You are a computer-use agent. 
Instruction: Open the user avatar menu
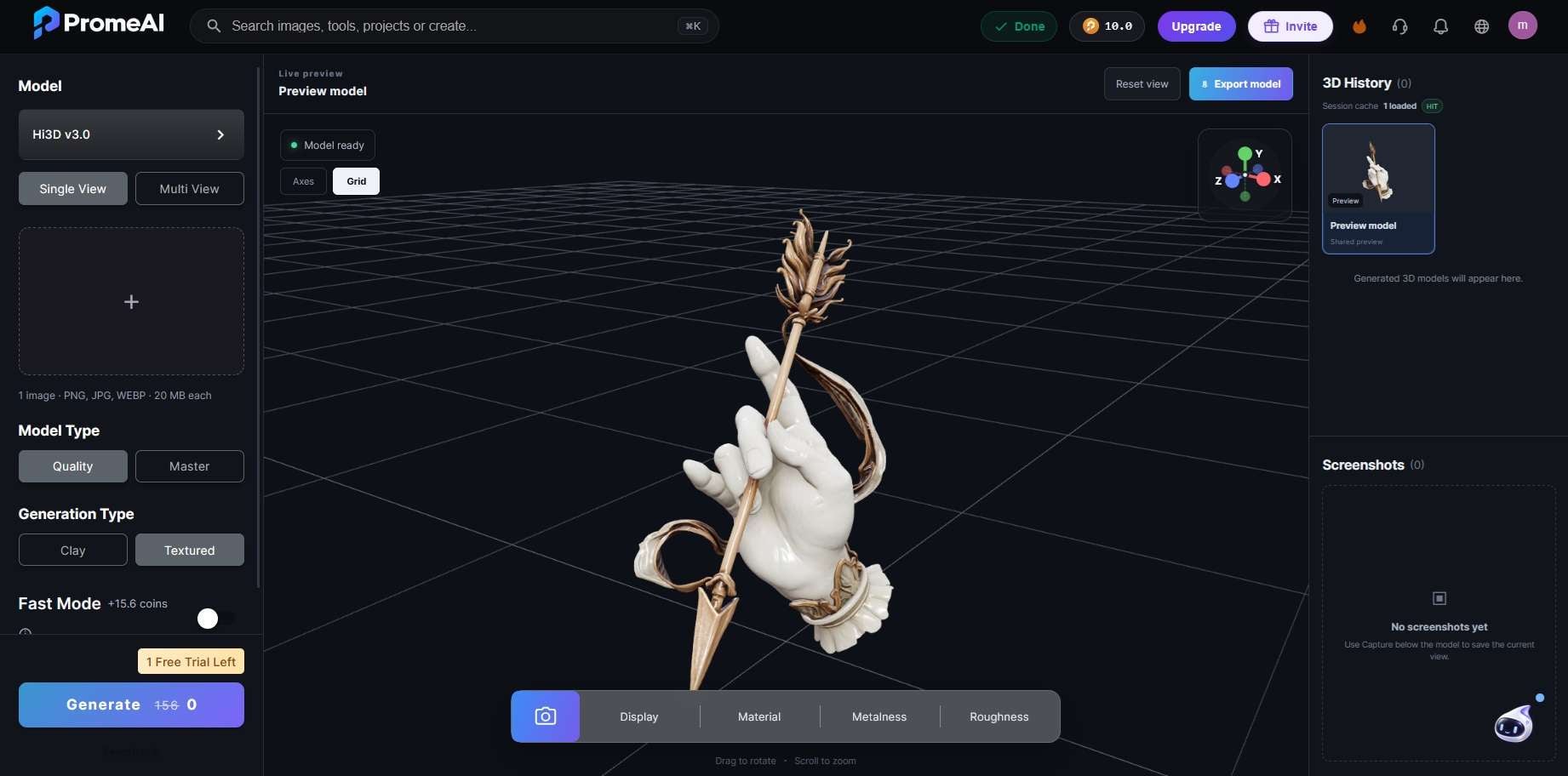[1523, 26]
